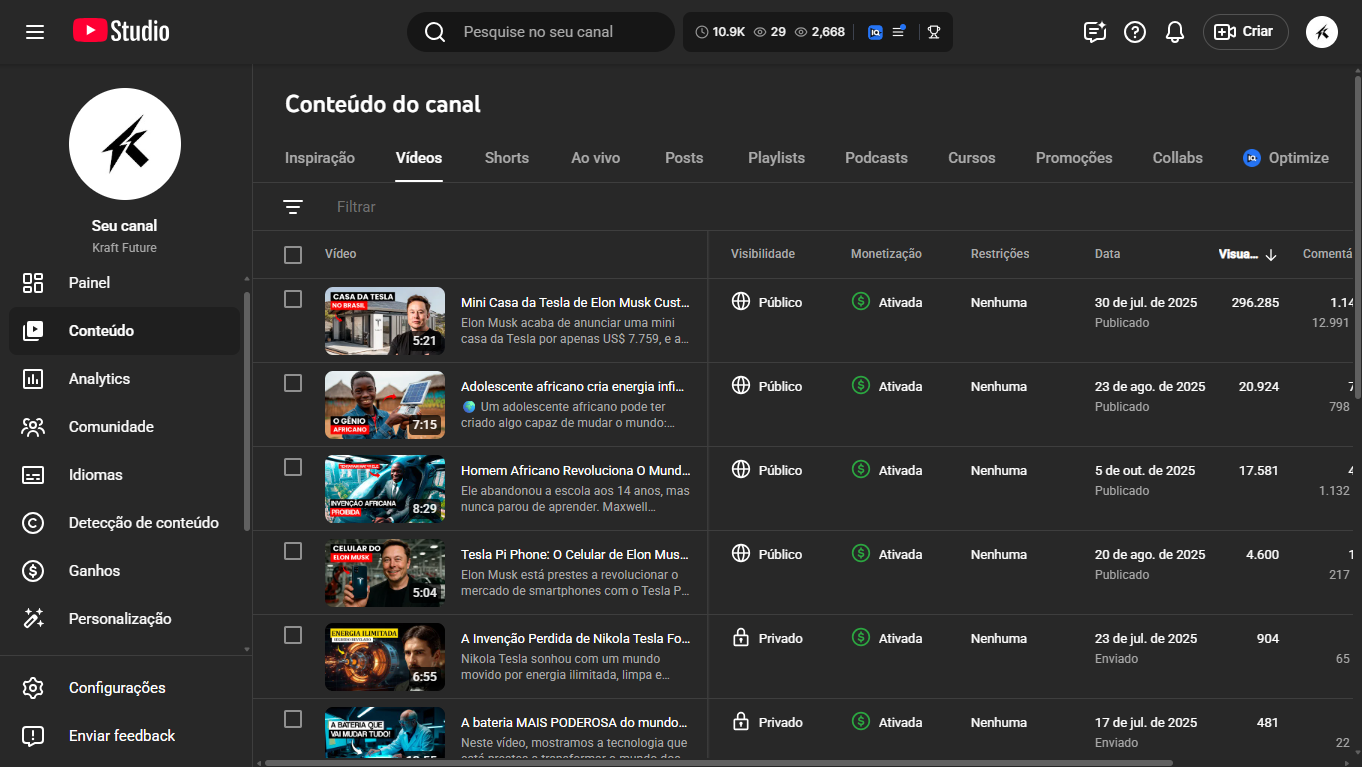Open the notifications bell
The height and width of the screenshot is (767, 1362).
pos(1175,32)
